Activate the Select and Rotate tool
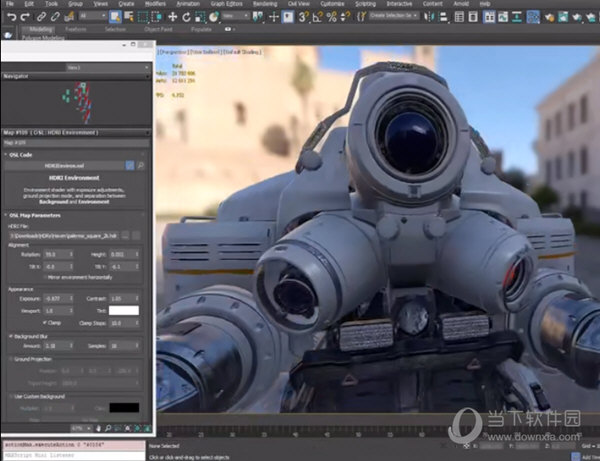The image size is (600, 461). [x=186, y=17]
